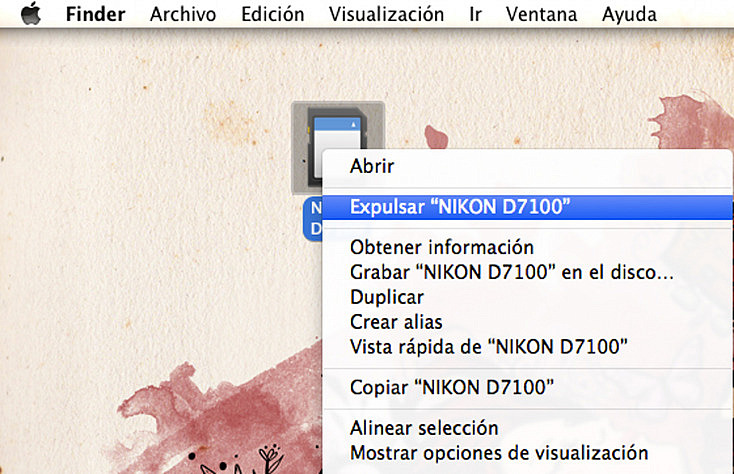Open the Apple menu
Screen dimensions: 734x474
click(31, 13)
